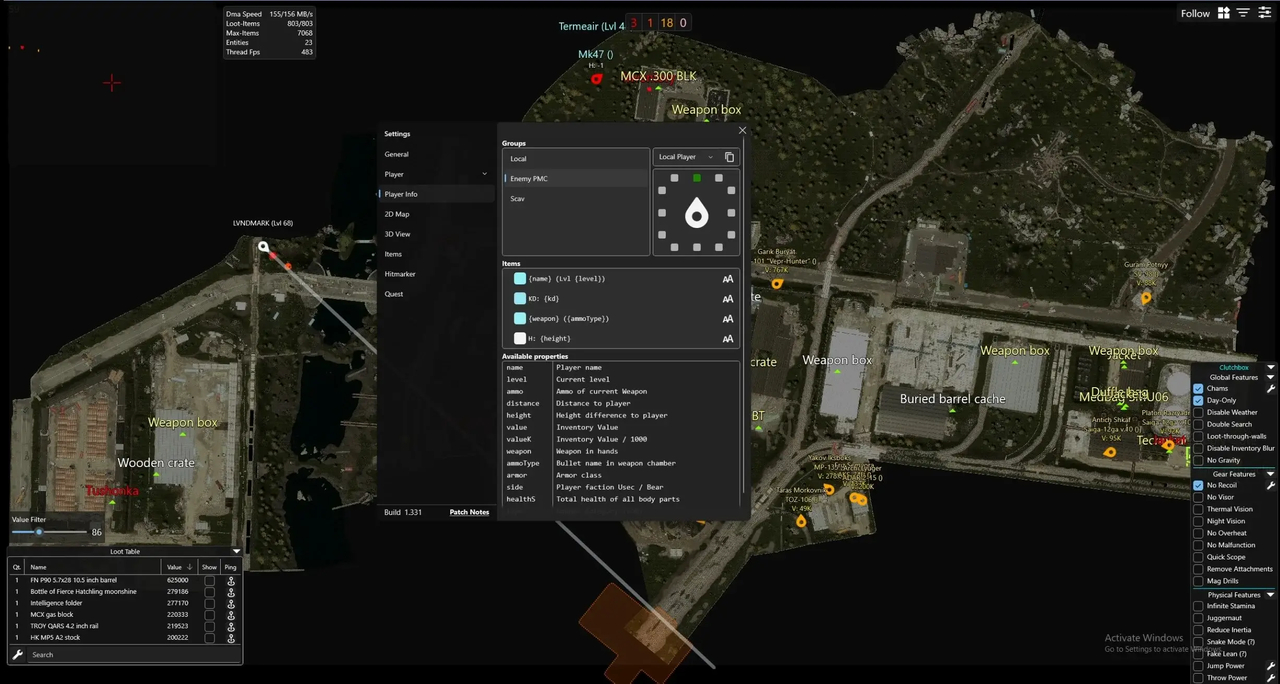
Task: Click the copy layout icon beside Local Player
Action: coord(729,157)
